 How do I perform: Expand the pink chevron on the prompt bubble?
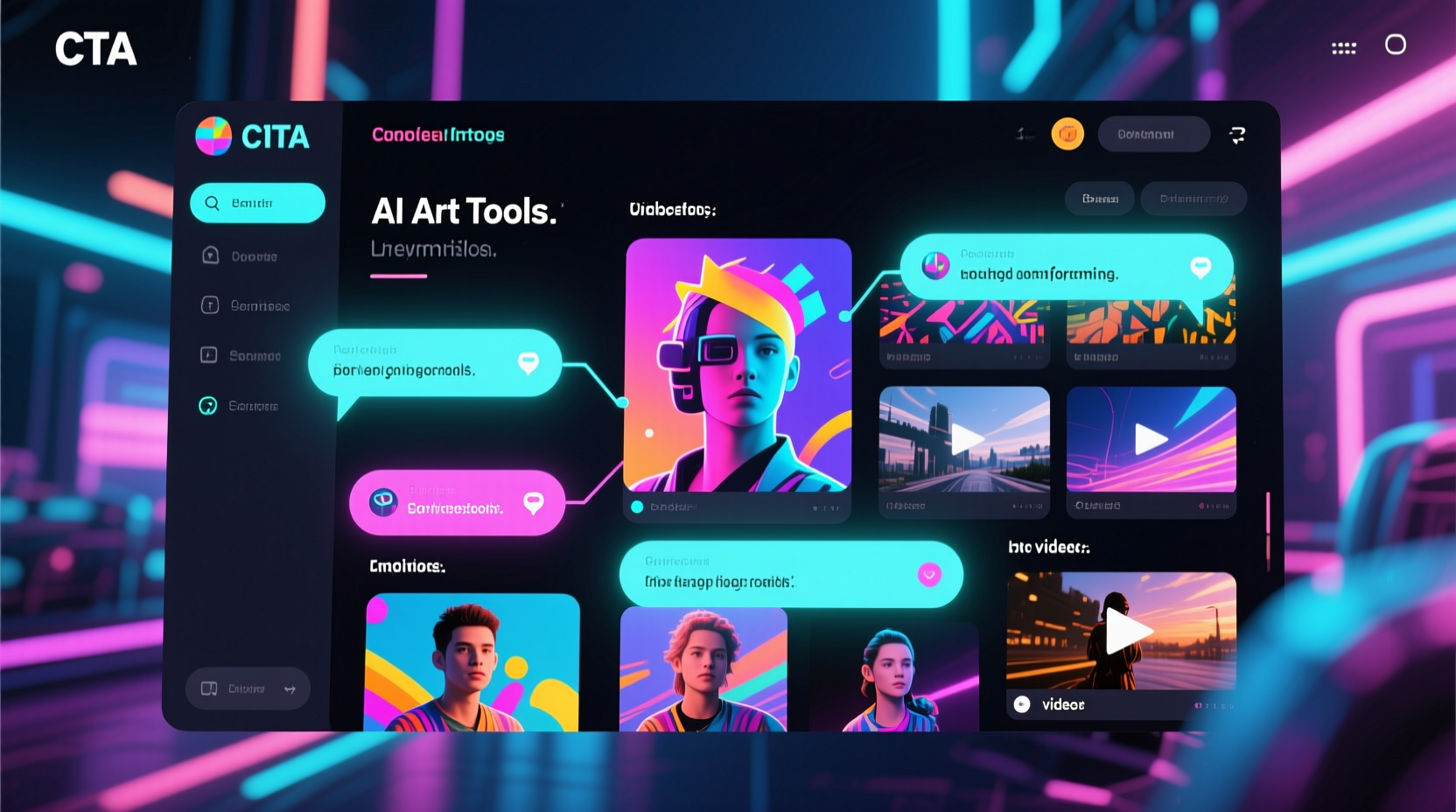coord(927,574)
